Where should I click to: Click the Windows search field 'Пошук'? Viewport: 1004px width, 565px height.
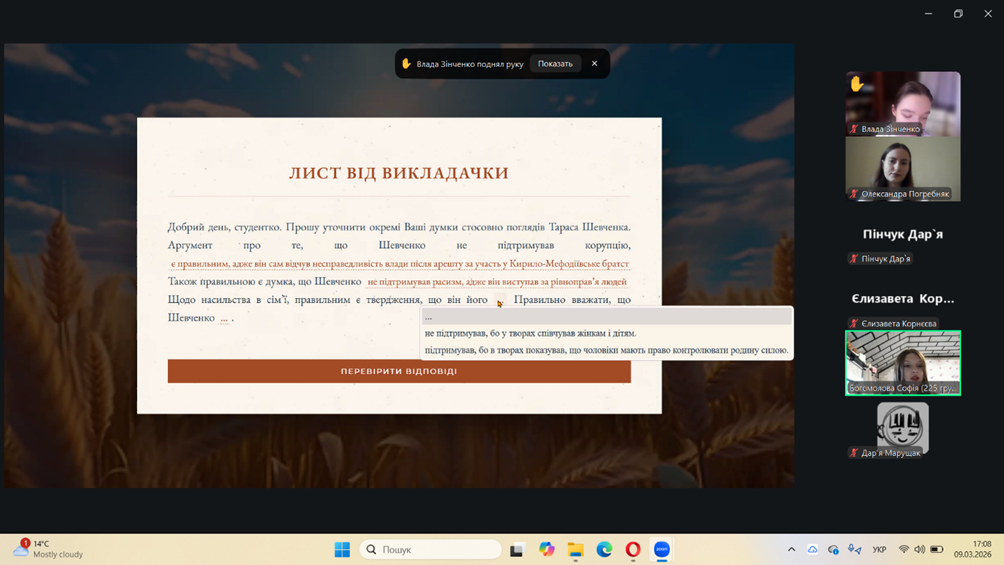click(430, 549)
